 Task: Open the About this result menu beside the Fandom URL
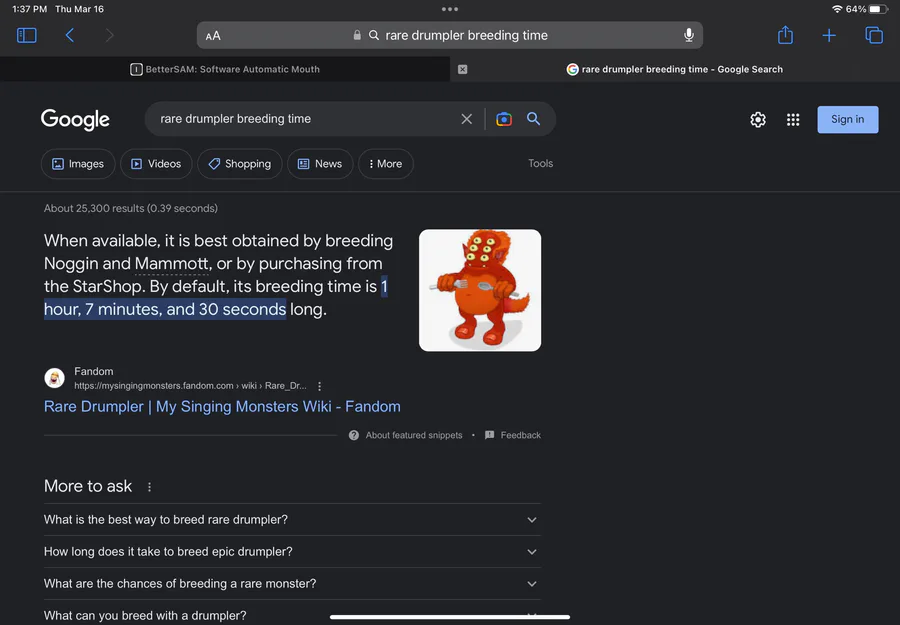tap(319, 386)
